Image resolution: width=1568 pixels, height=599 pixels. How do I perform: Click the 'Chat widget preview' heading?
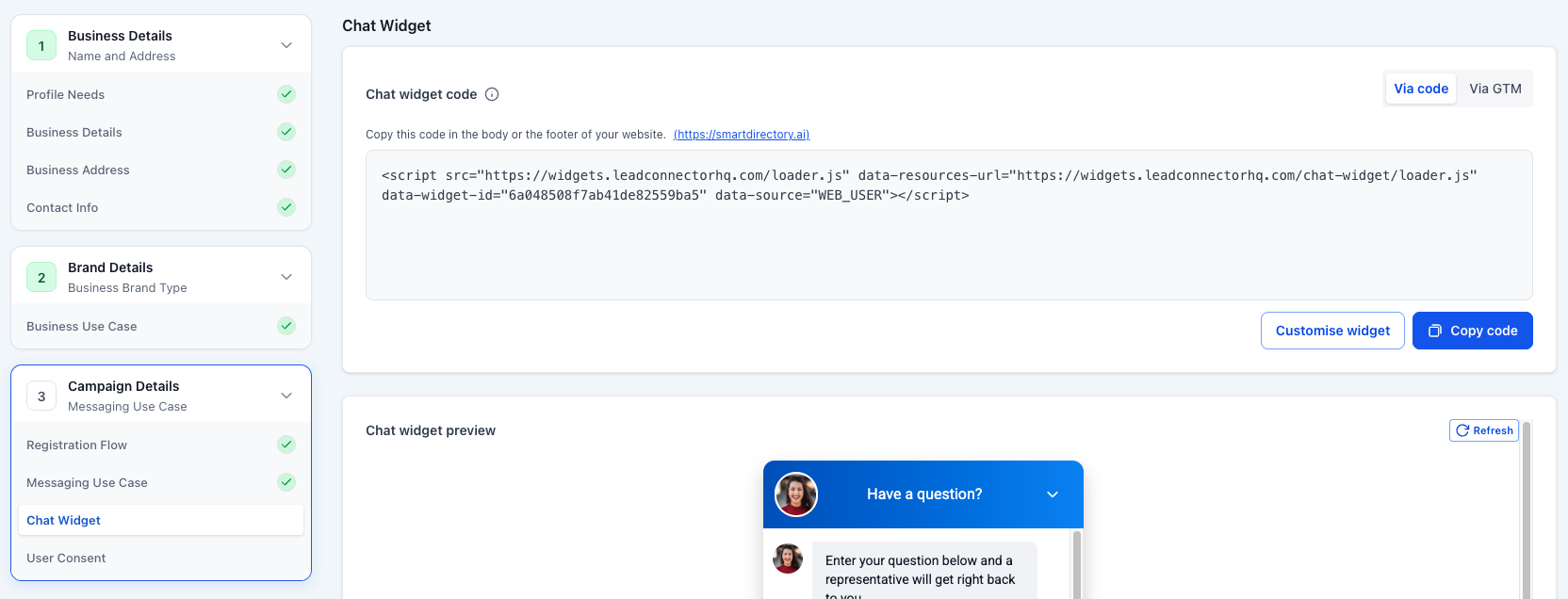pos(431,430)
